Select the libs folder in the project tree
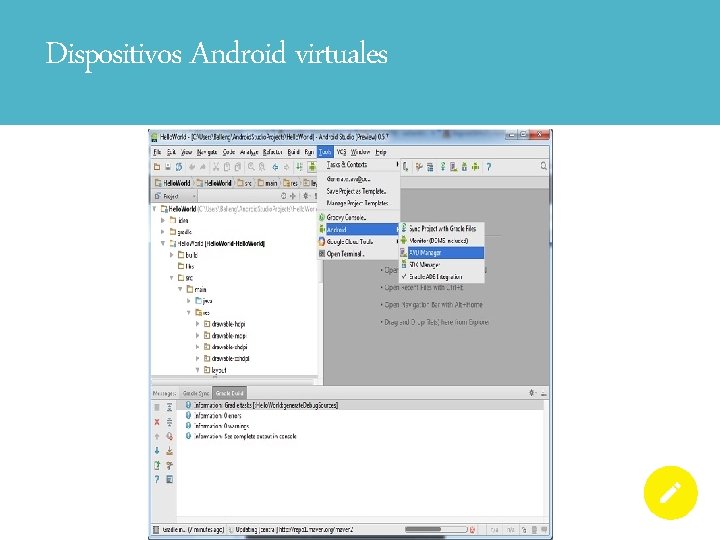 [x=186, y=266]
